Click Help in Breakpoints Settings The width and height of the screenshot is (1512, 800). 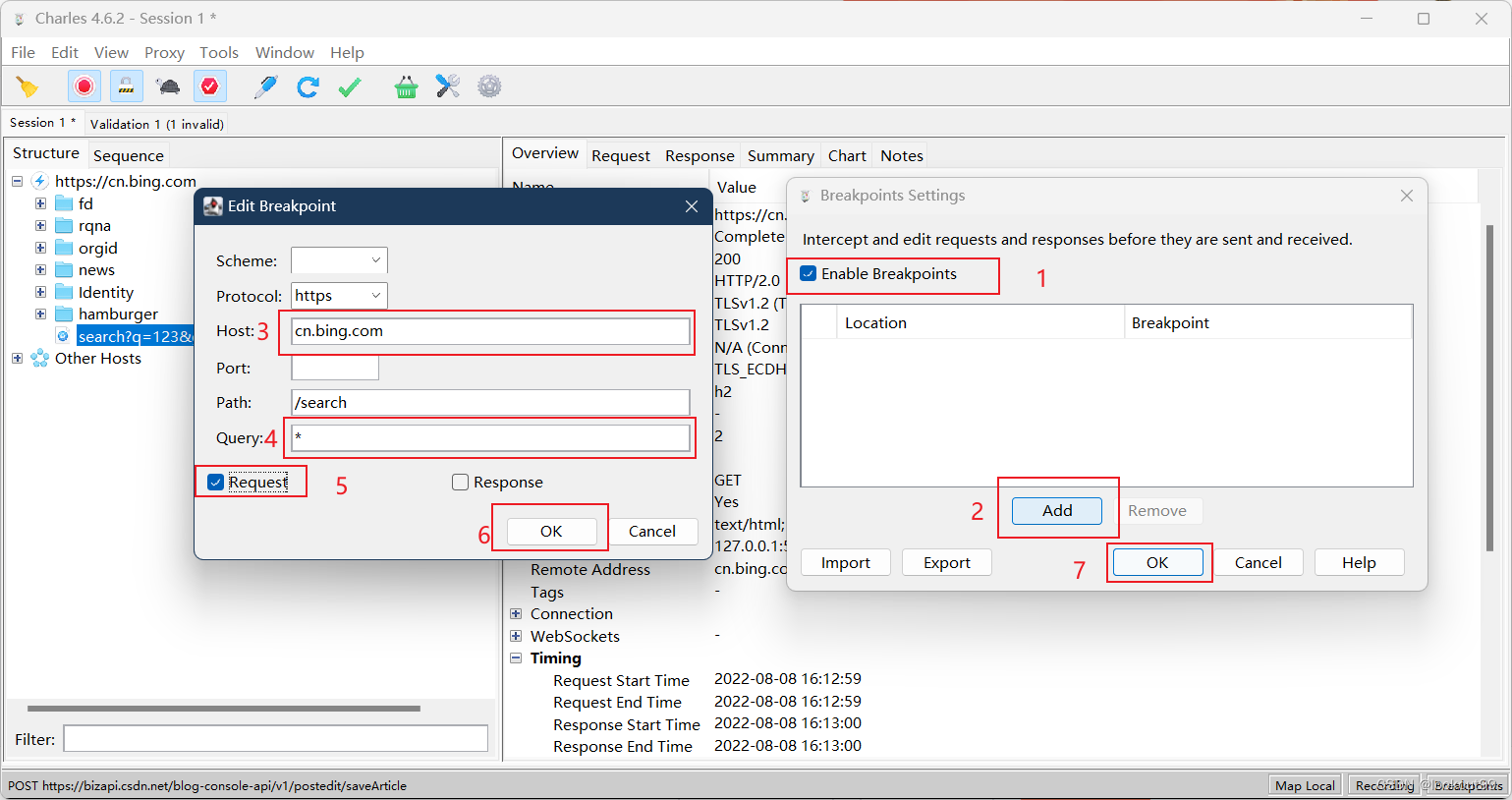click(1359, 563)
